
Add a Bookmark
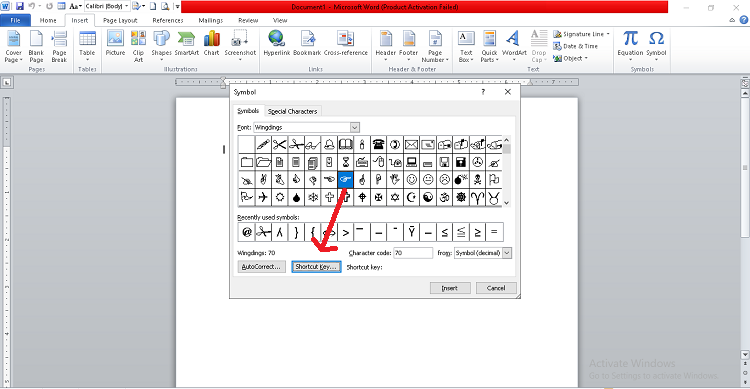[x=307, y=44]
